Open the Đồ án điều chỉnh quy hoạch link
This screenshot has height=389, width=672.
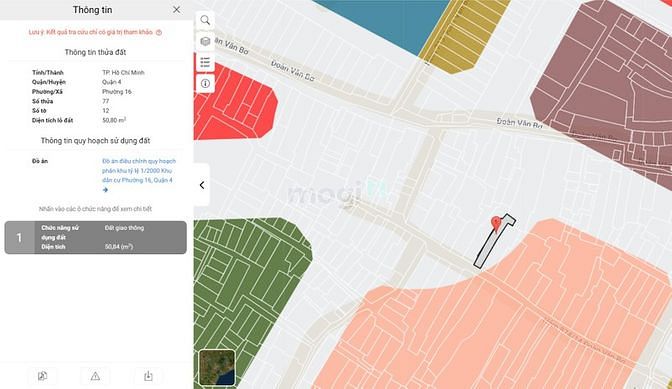coord(139,171)
